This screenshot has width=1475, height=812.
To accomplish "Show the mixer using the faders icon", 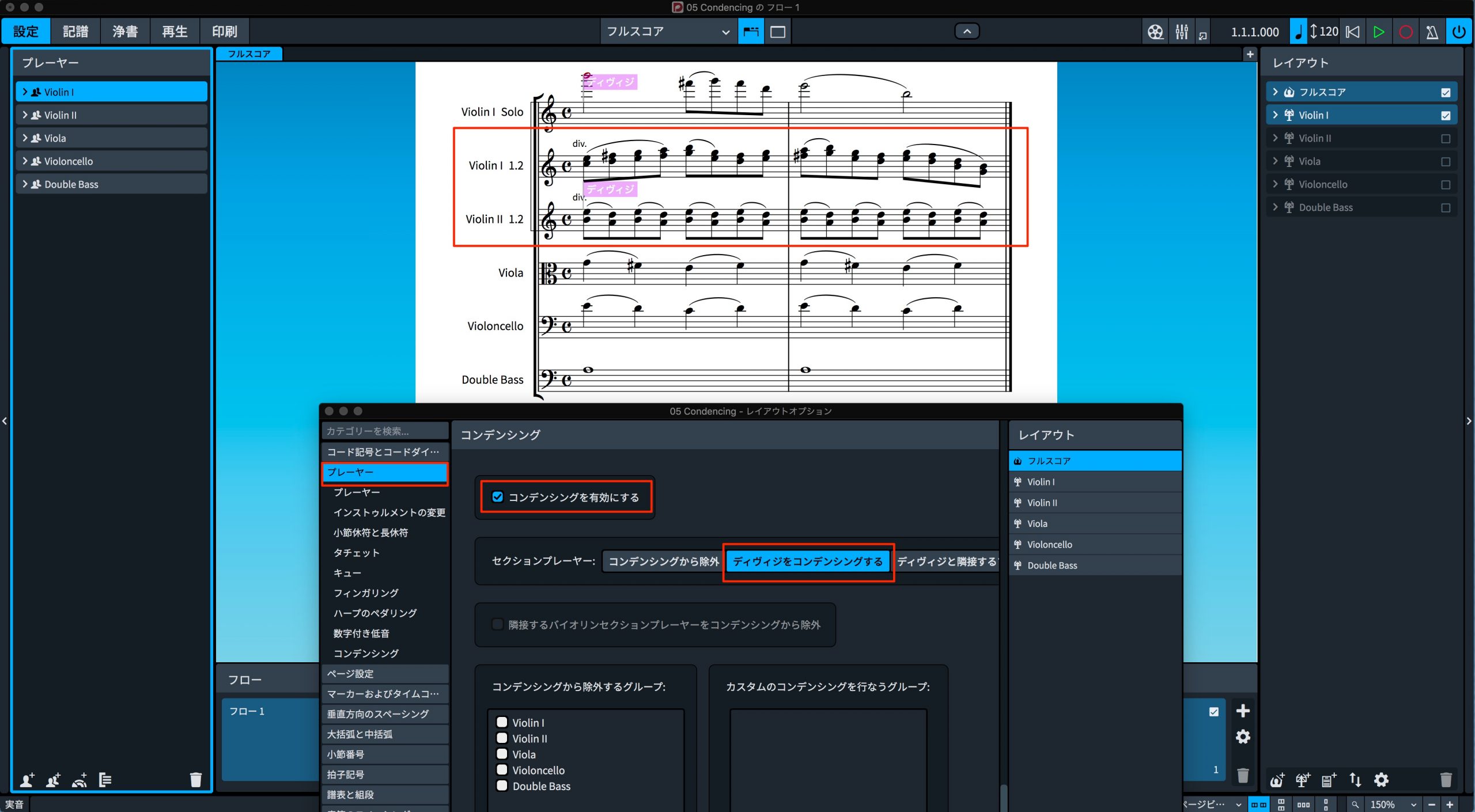I will (1182, 32).
